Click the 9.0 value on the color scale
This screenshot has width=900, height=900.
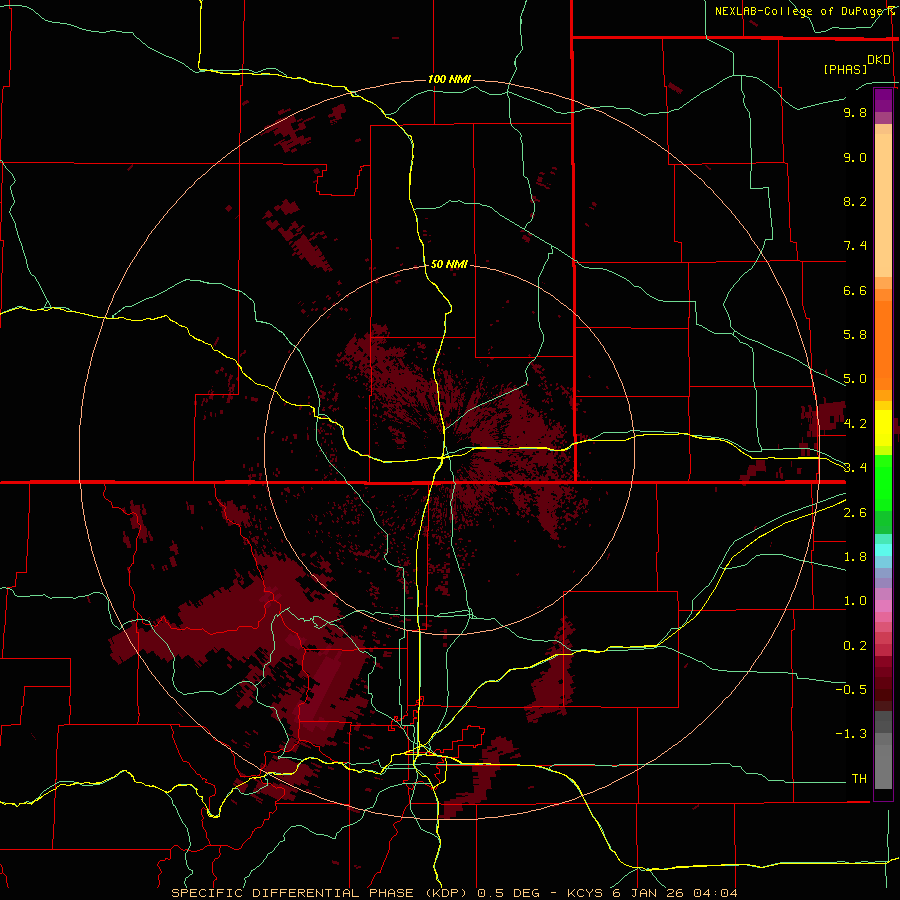click(855, 158)
